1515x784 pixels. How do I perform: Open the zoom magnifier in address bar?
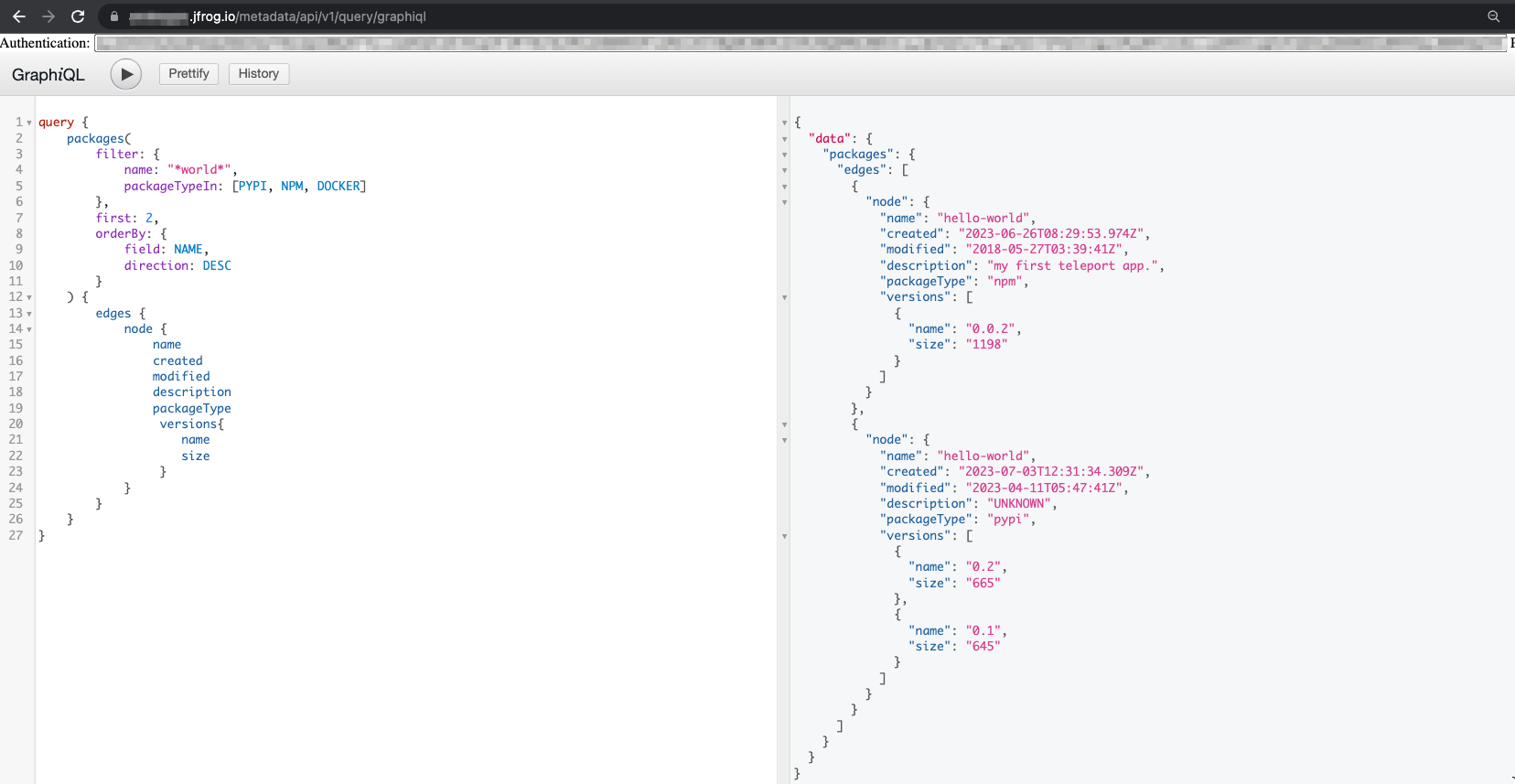1493,16
